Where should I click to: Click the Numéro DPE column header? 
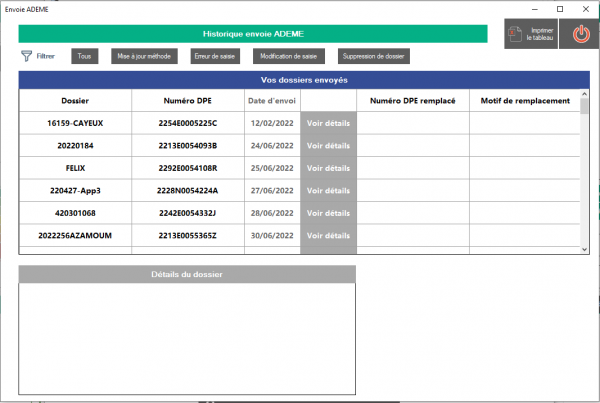pos(188,101)
